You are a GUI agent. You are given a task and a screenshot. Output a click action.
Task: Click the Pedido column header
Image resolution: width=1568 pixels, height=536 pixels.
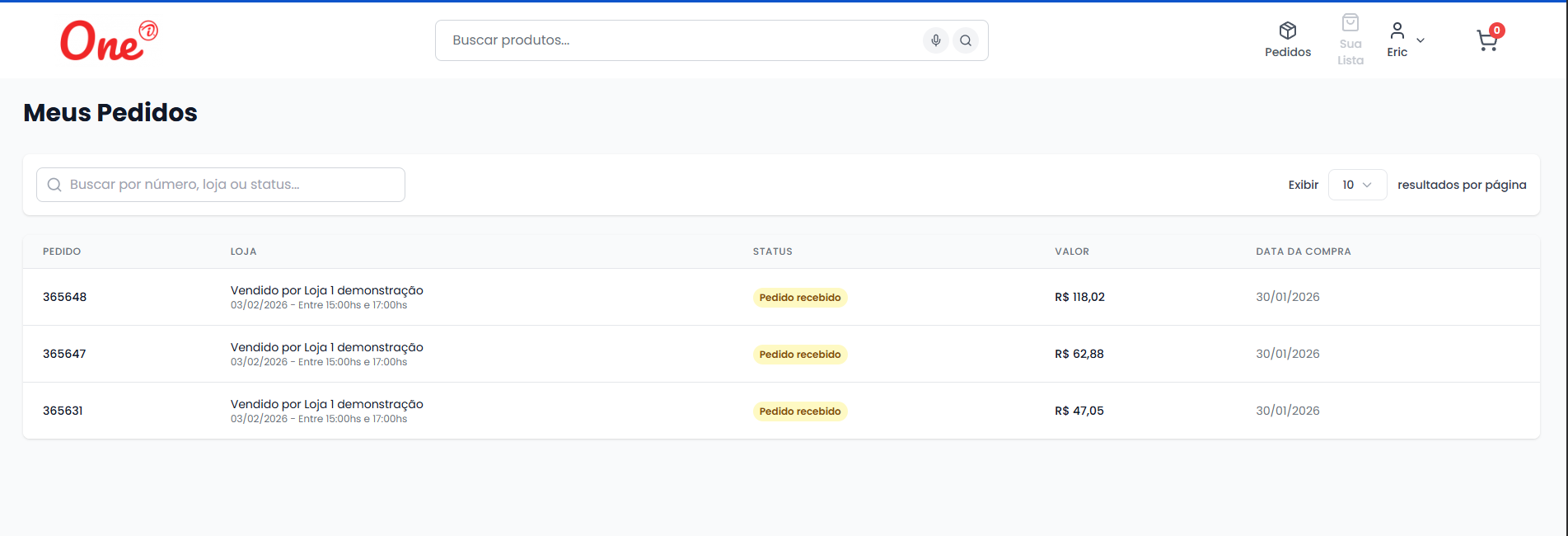pos(62,252)
